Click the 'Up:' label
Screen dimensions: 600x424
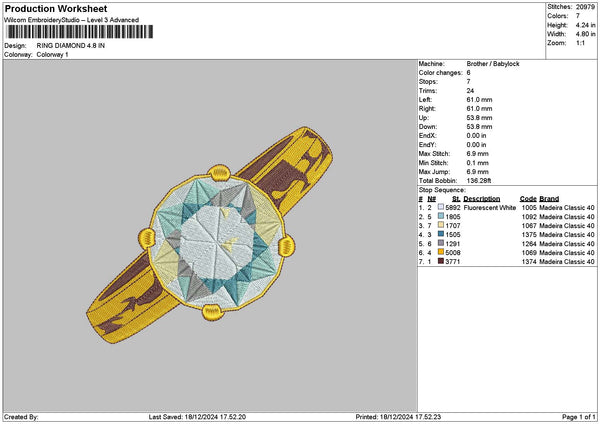[424, 118]
